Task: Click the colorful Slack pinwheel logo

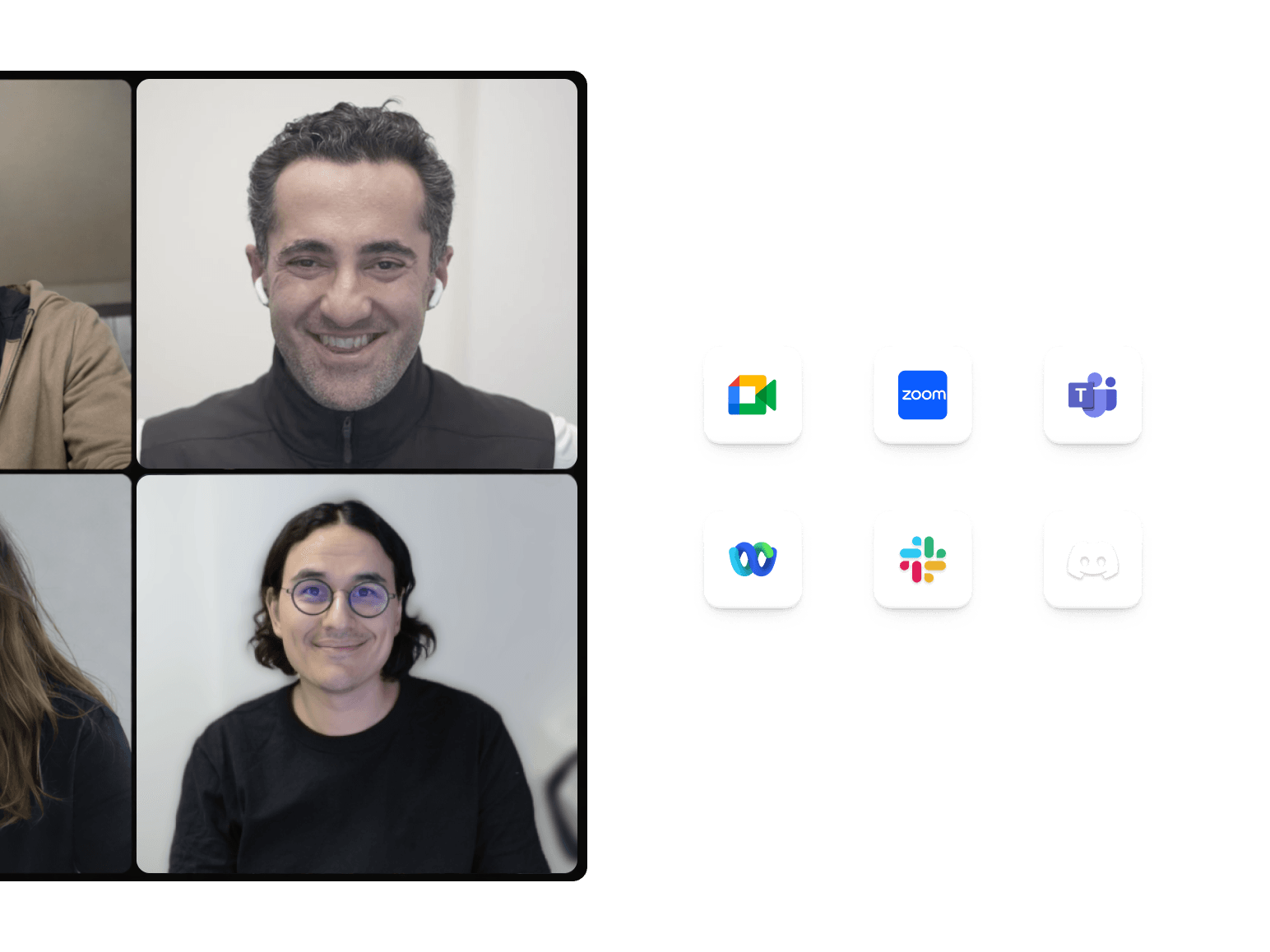Action: [923, 561]
